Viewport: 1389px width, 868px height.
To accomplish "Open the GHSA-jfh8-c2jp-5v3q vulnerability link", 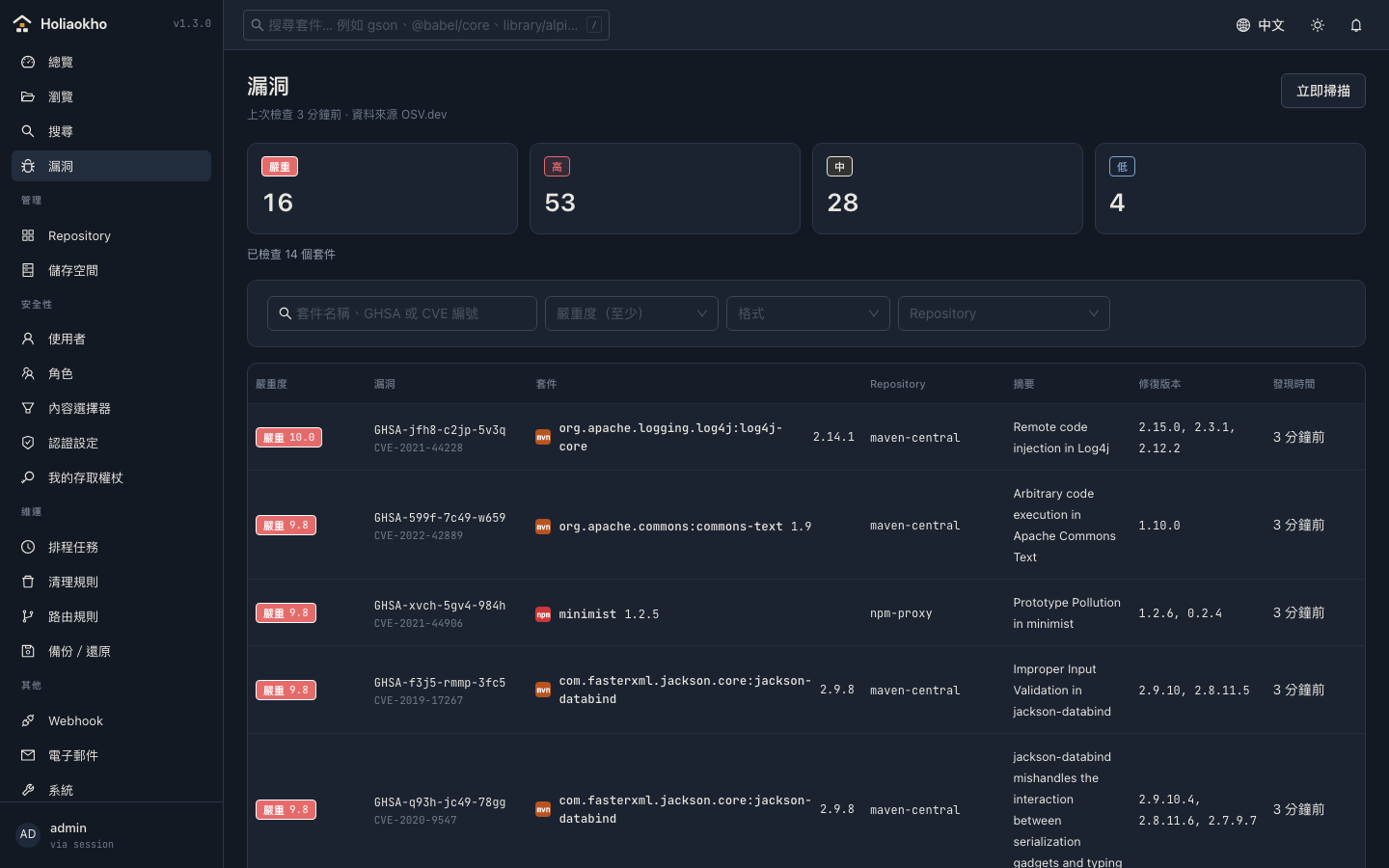I will (440, 430).
